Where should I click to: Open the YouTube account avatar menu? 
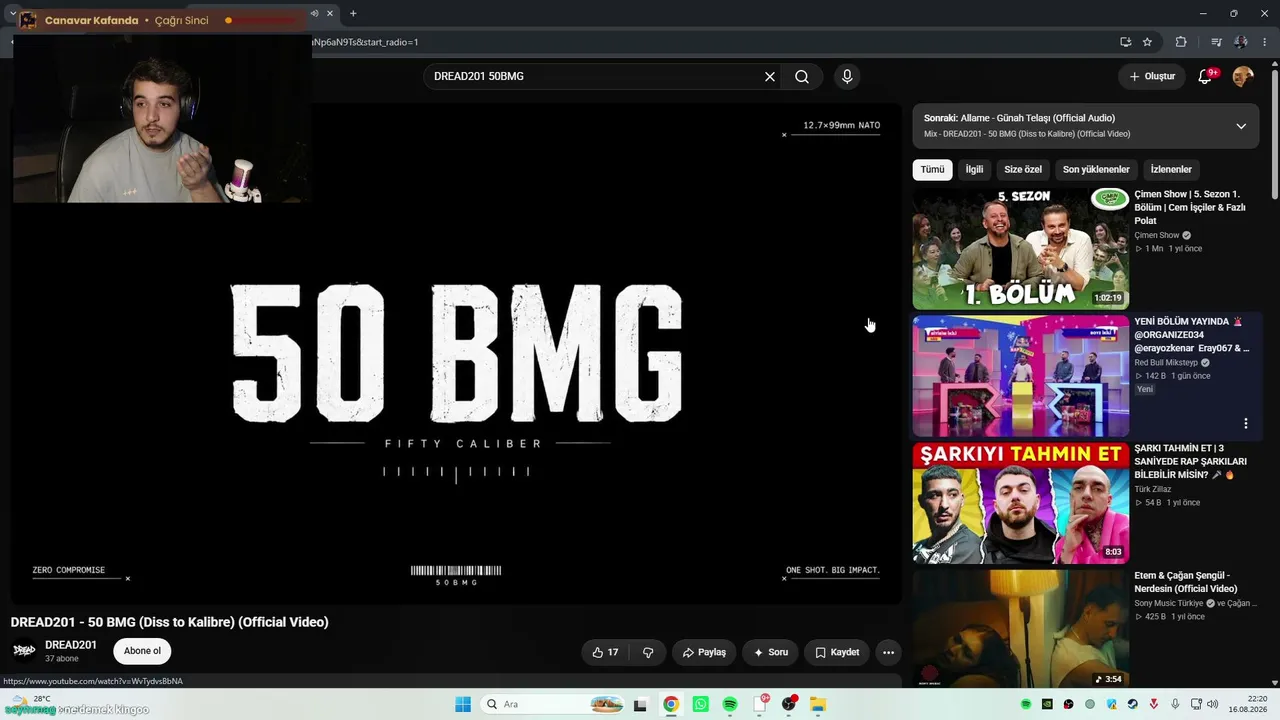click(x=1243, y=76)
